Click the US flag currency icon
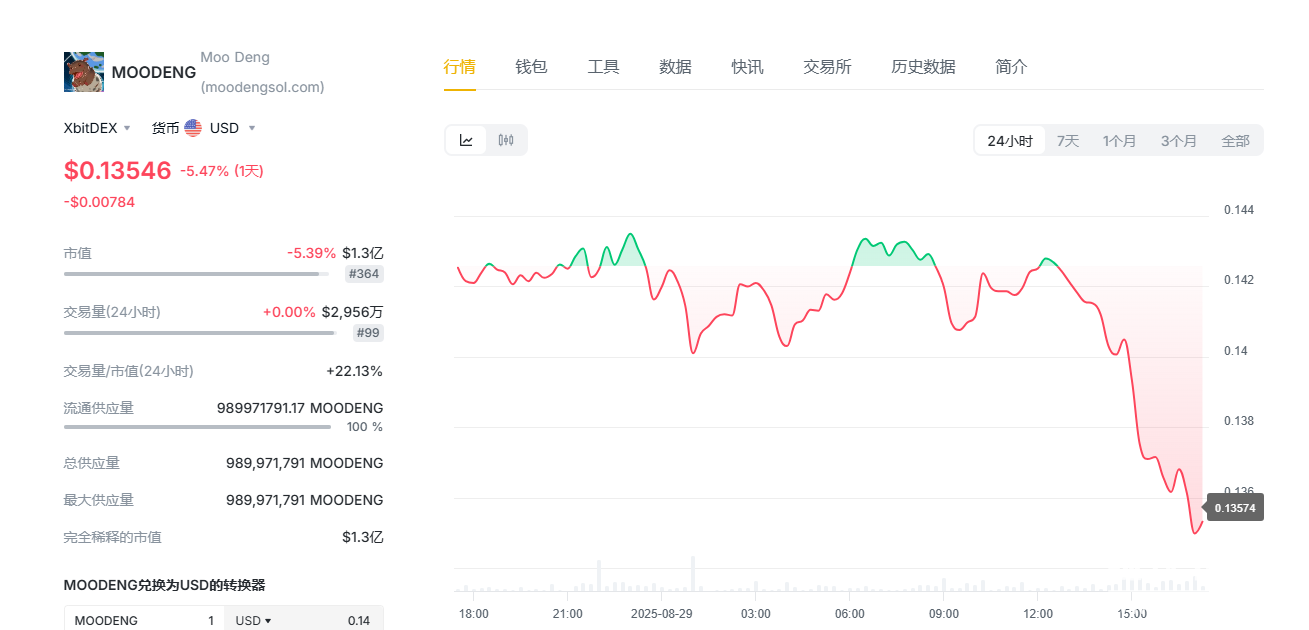The image size is (1309, 630). (x=193, y=128)
